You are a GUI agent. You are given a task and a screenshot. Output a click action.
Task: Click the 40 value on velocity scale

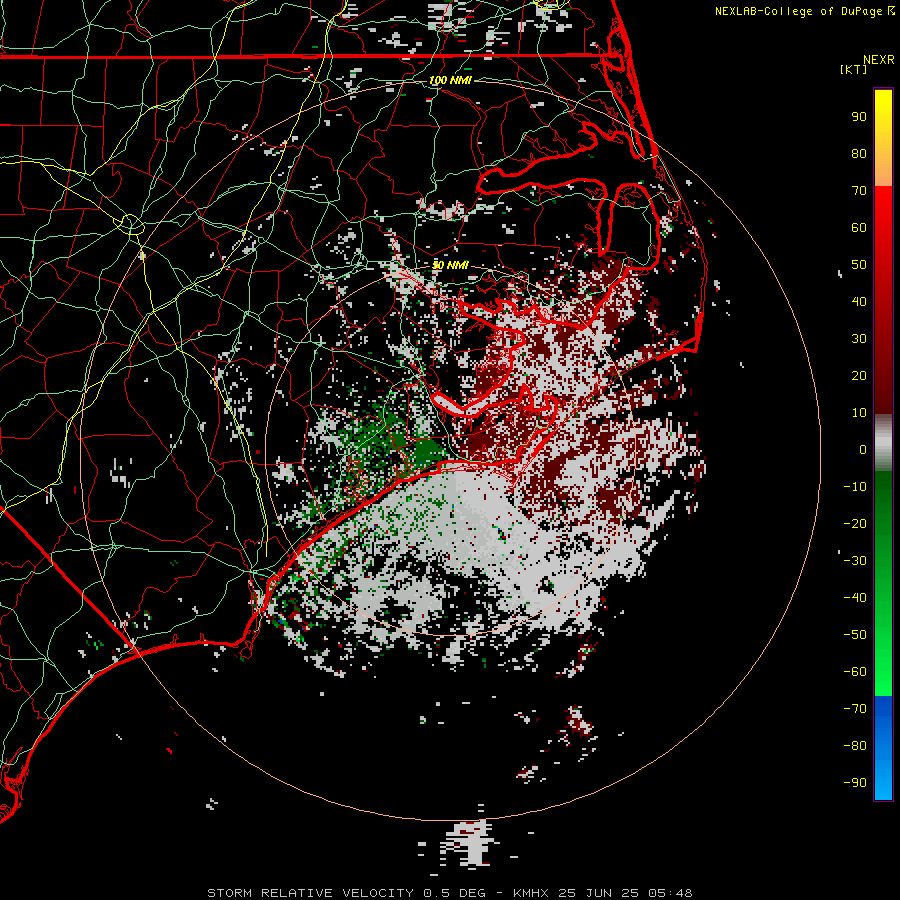coord(859,302)
